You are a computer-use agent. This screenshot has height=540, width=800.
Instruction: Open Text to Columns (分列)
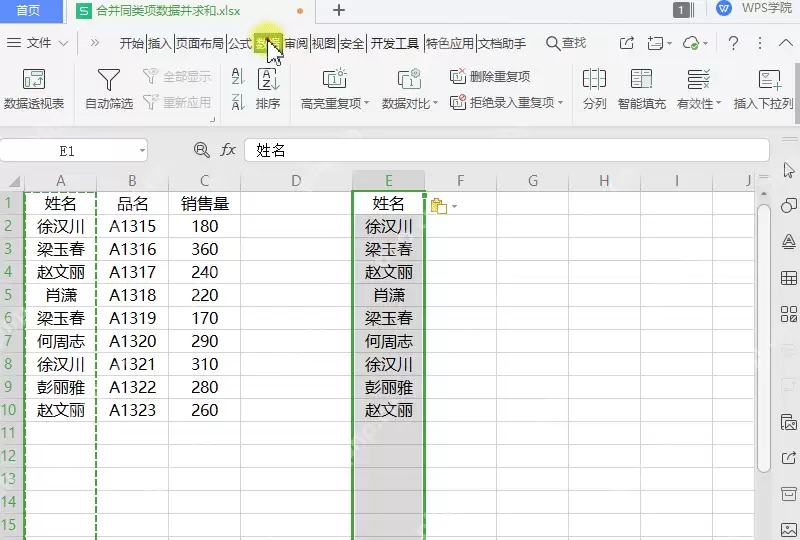click(594, 89)
